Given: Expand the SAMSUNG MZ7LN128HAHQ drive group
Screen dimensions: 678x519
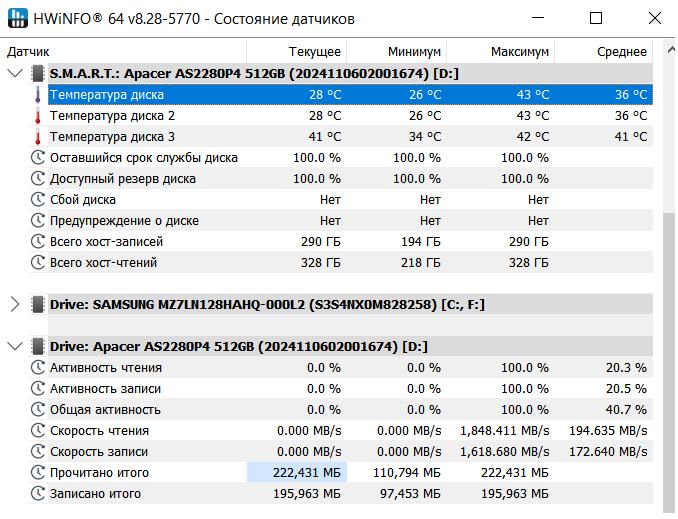Looking at the screenshot, I should [15, 304].
